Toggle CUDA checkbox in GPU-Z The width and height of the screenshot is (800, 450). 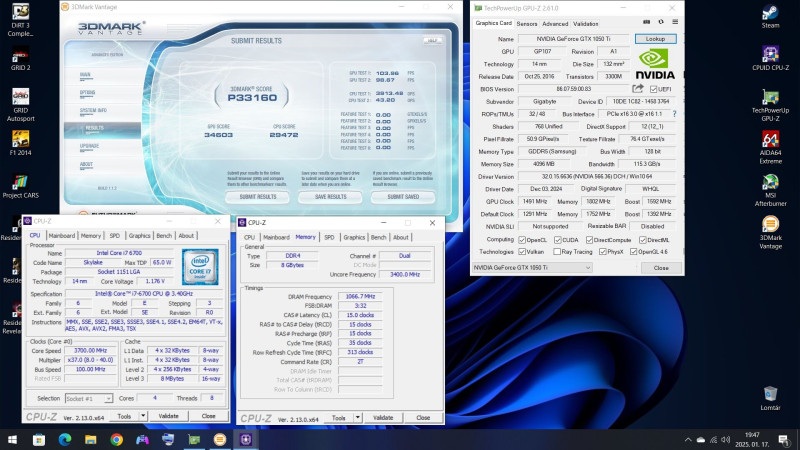point(558,240)
